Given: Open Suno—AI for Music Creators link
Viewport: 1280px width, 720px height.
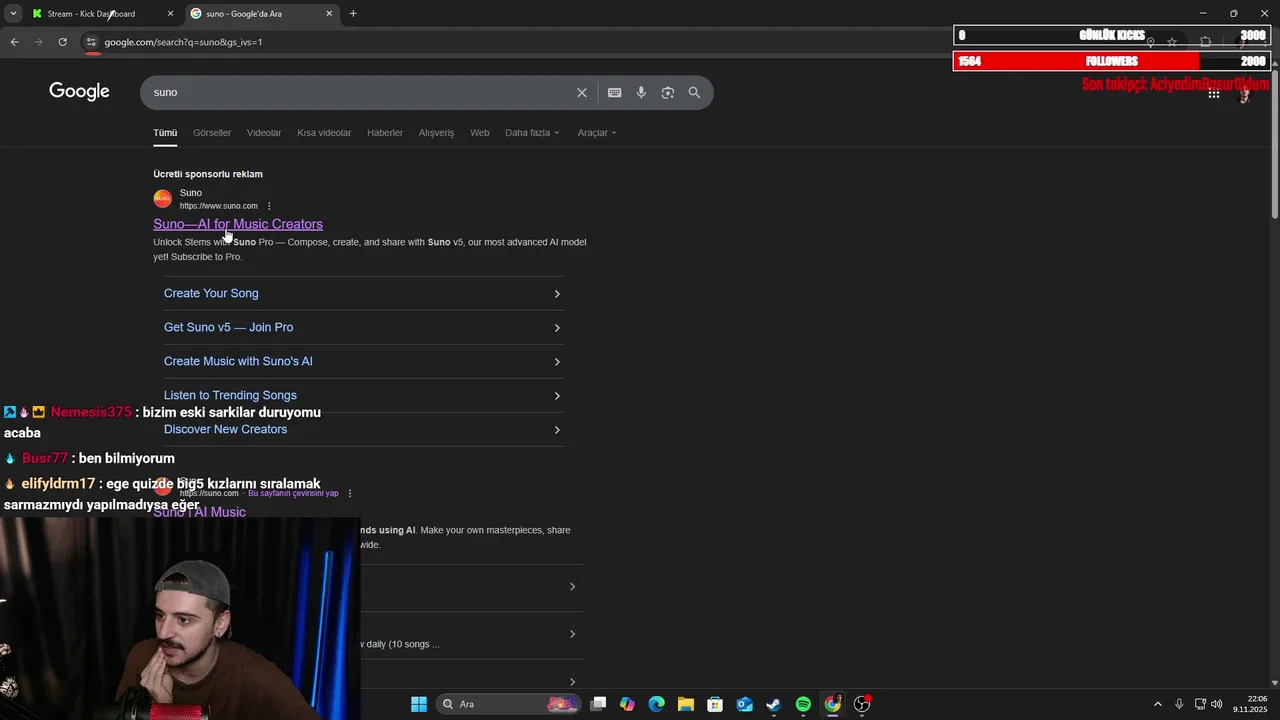Looking at the screenshot, I should click(x=238, y=224).
